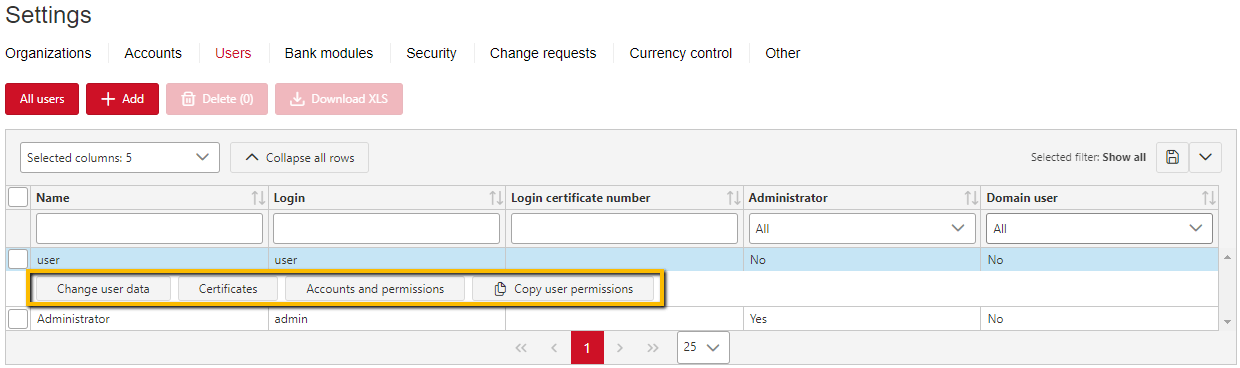This screenshot has width=1240, height=368.
Task: Click the Copy user permissions button
Action: 564,289
